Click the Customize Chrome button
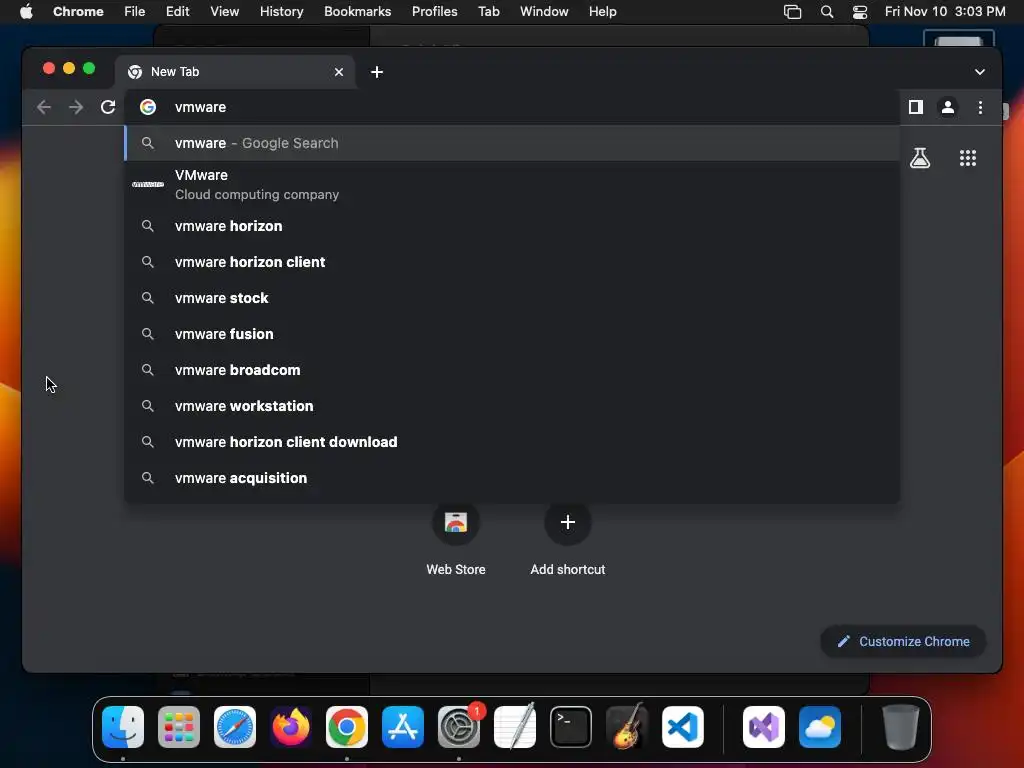Image resolution: width=1024 pixels, height=768 pixels. point(903,641)
